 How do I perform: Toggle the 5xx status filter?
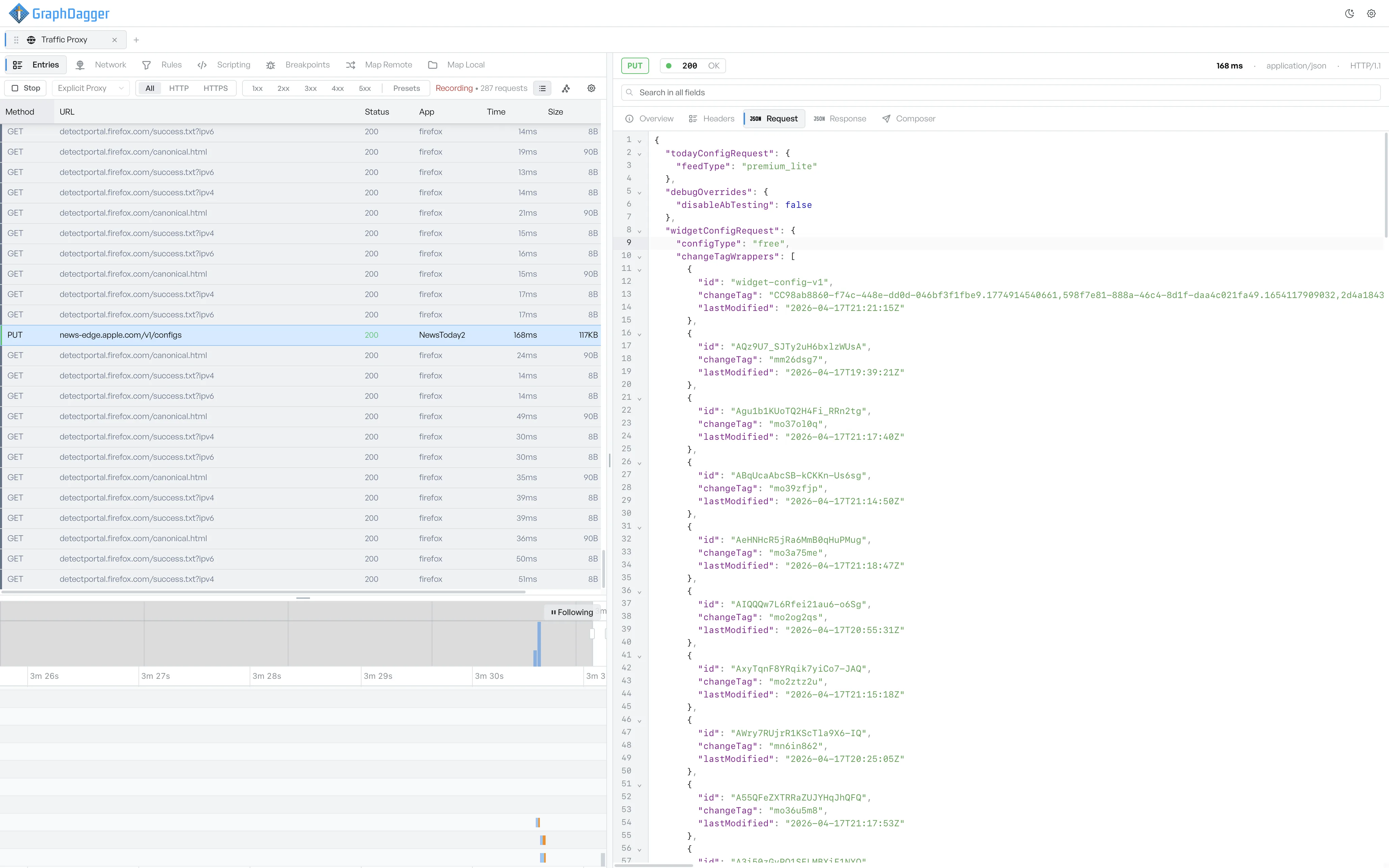(x=365, y=88)
